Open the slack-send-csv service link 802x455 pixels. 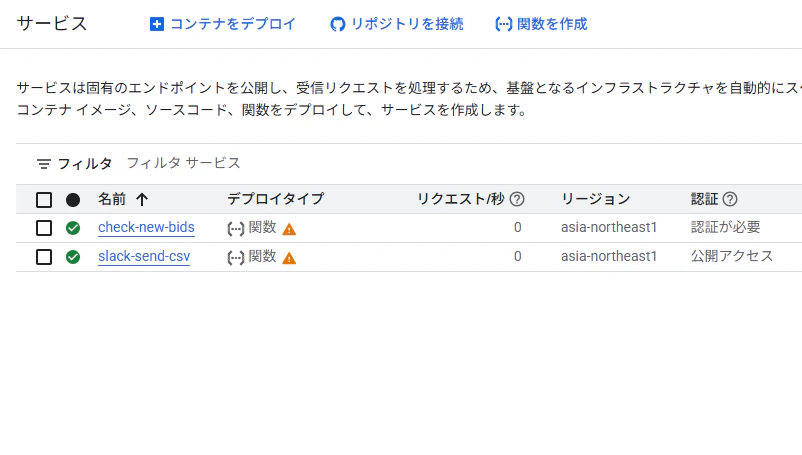(x=144, y=257)
